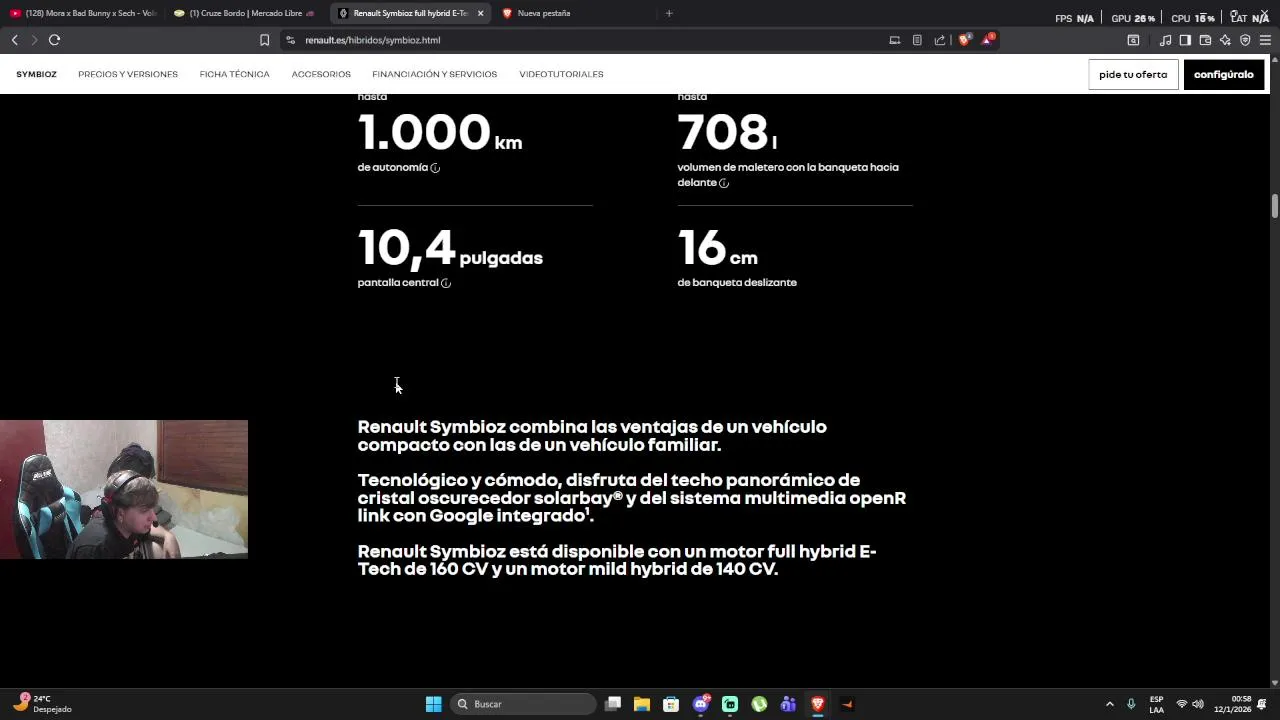Open the tab search icon

tap(1133, 40)
